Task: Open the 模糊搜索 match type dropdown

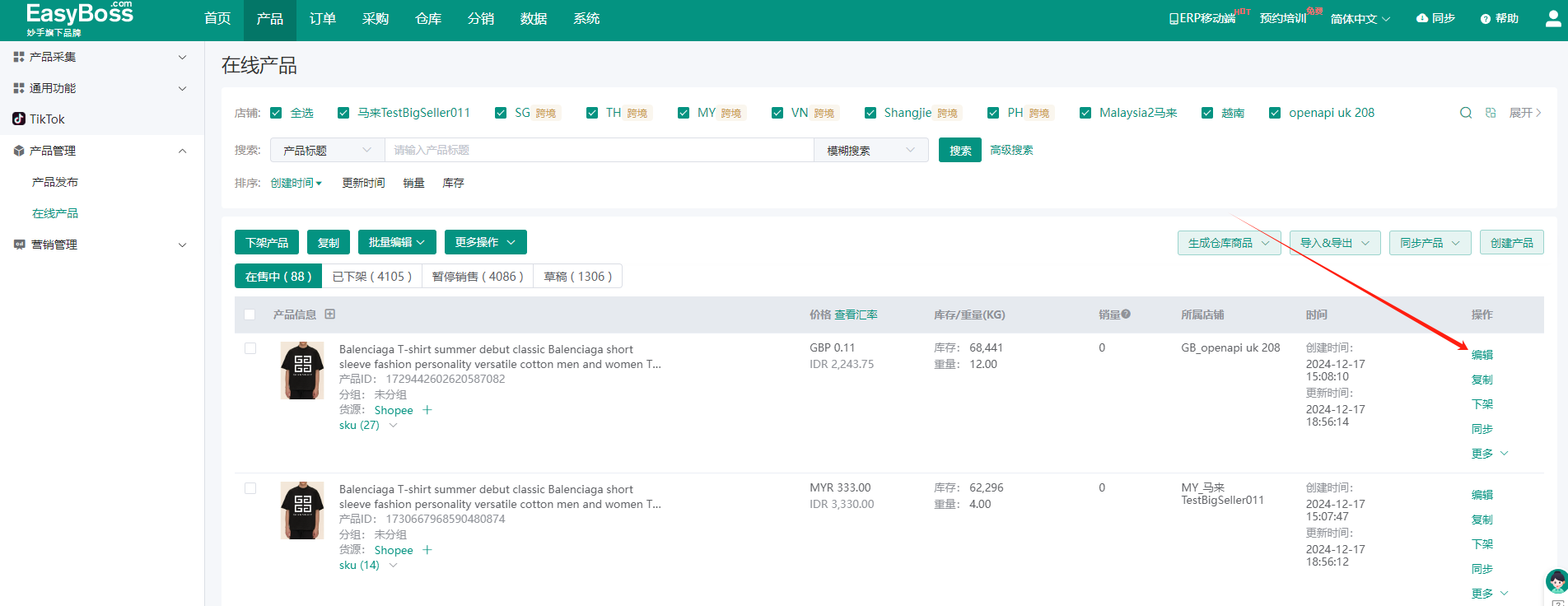Action: click(x=871, y=150)
